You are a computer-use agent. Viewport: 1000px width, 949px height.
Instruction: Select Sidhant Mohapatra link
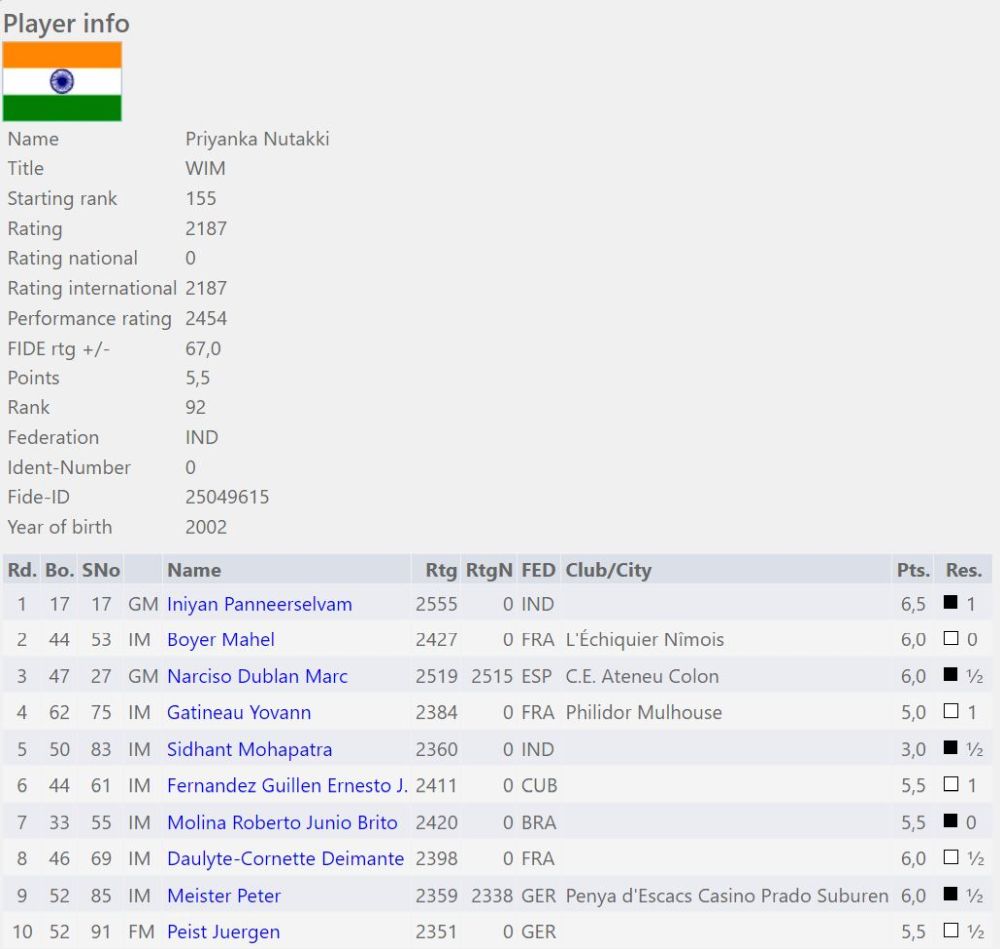[x=249, y=750]
